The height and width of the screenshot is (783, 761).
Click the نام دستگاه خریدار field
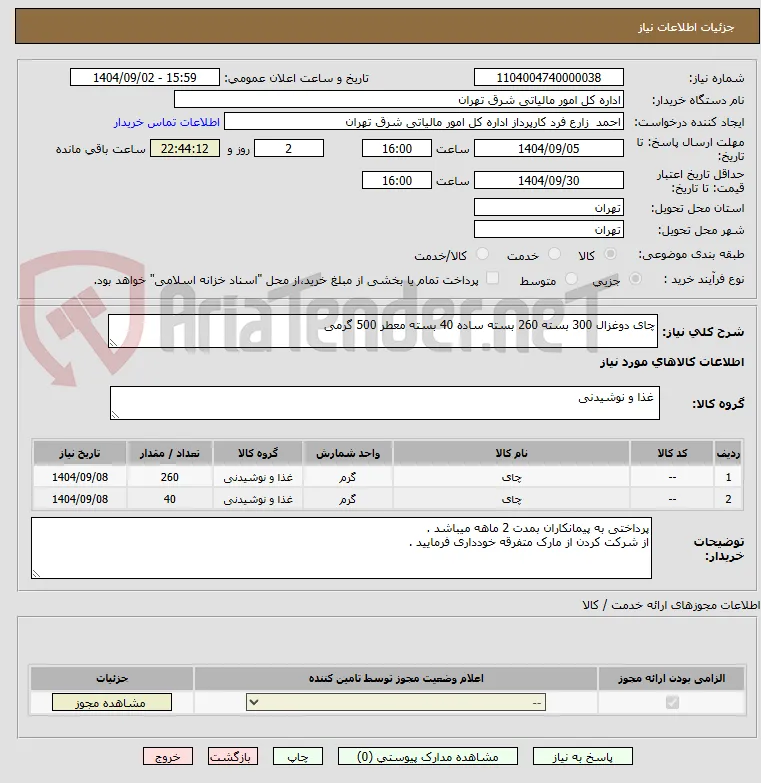pyautogui.click(x=398, y=100)
